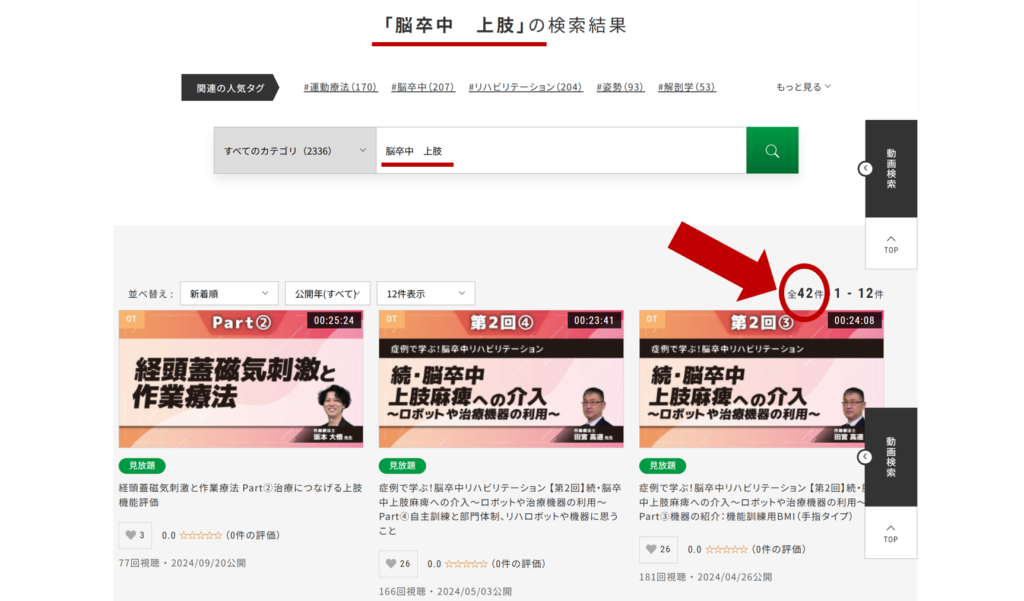Select the #リハビリテーション (204) tag
Screen dimensions: 1024x601
[x=525, y=87]
